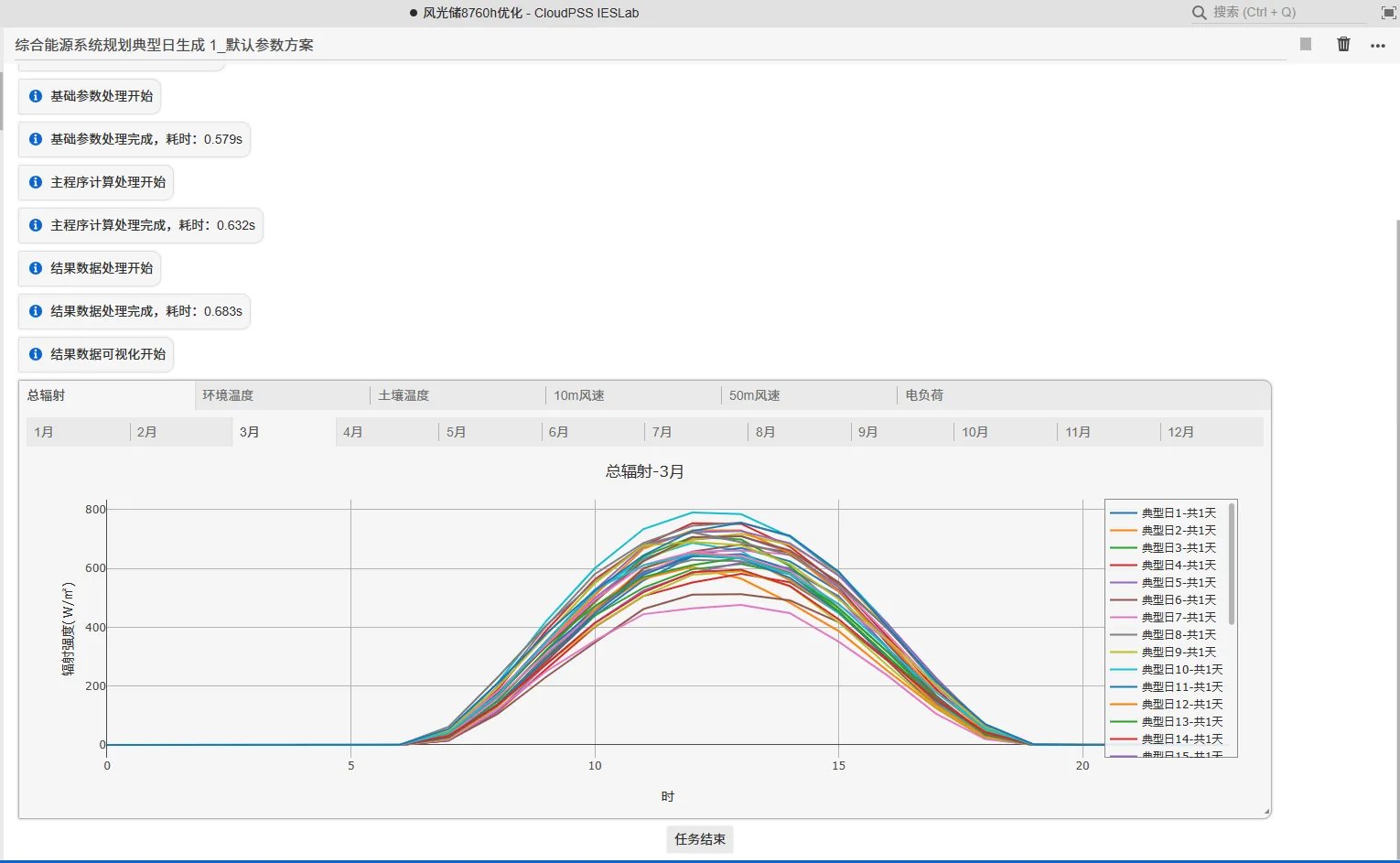This screenshot has width=1400, height=863.
Task: Select the 4月 month tab
Action: pyautogui.click(x=388, y=432)
